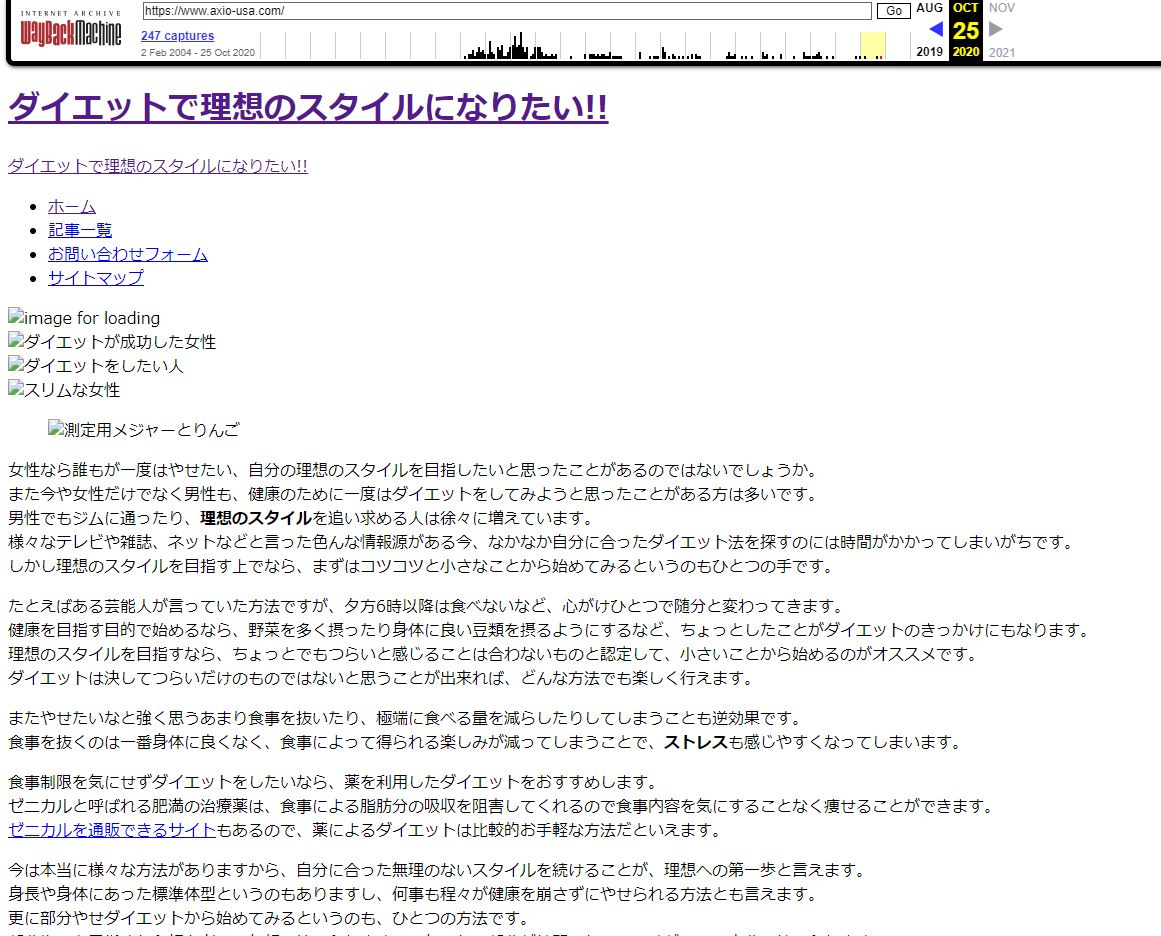
Task: Select the 2019 year label
Action: click(930, 52)
